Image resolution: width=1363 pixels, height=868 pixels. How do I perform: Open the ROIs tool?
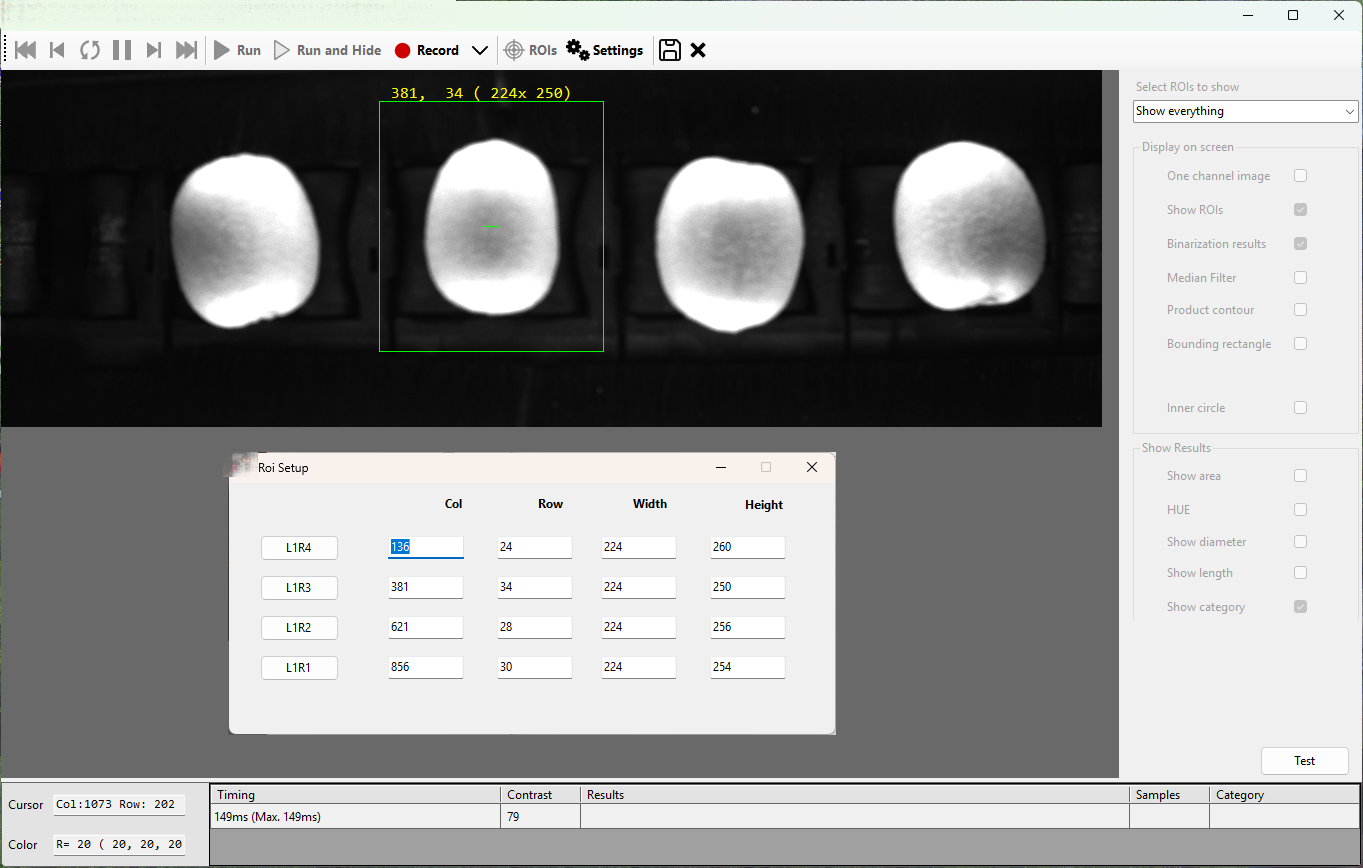pyautogui.click(x=531, y=50)
